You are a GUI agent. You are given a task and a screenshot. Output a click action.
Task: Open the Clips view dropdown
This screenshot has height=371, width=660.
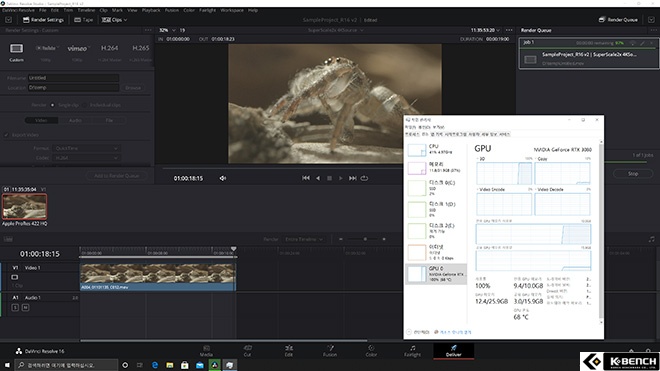click(114, 20)
